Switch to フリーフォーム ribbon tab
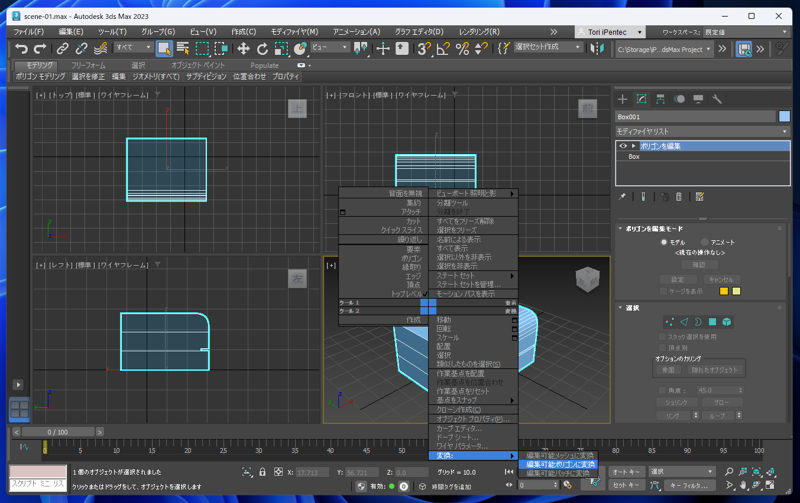This screenshot has width=800, height=503. click(x=88, y=65)
